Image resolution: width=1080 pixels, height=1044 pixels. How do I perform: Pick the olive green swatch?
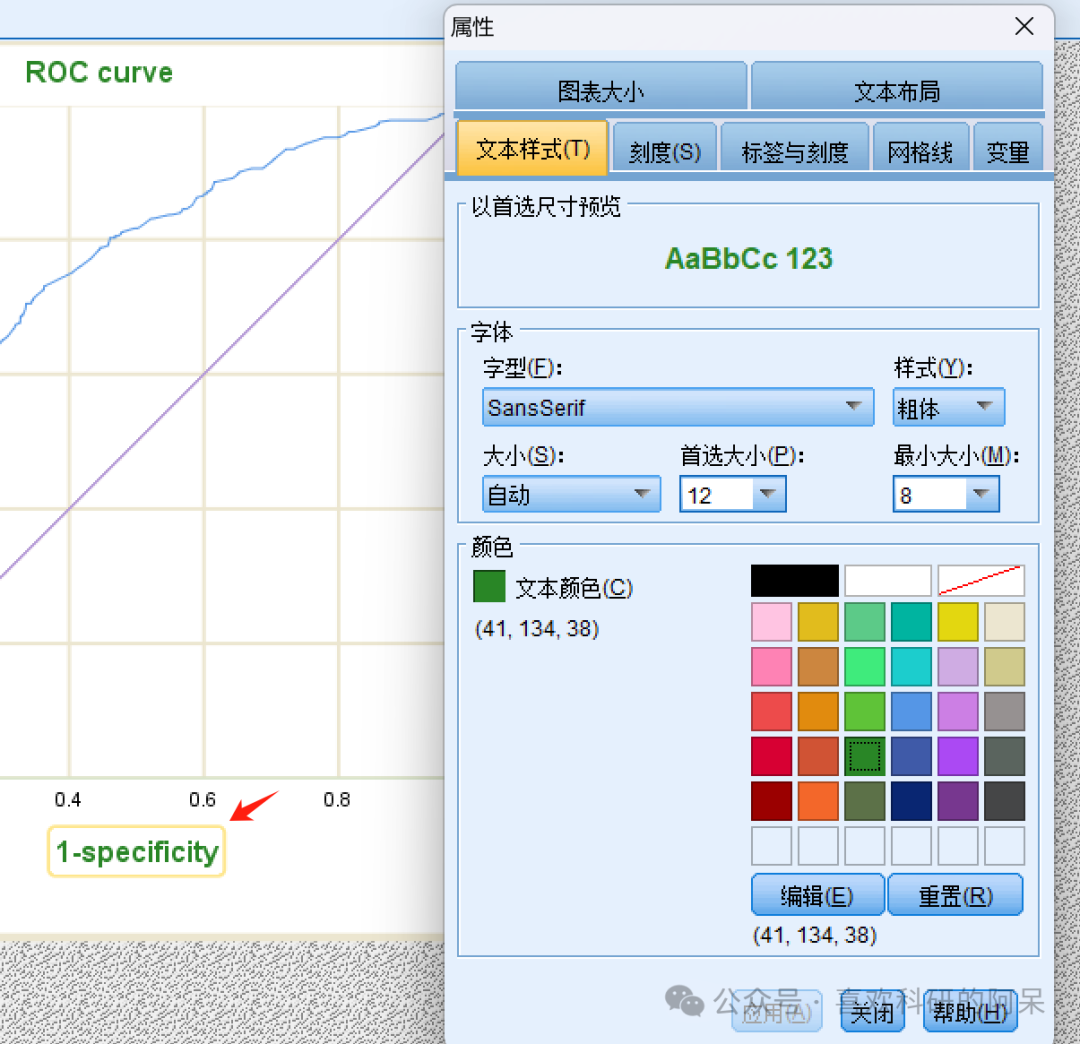864,800
